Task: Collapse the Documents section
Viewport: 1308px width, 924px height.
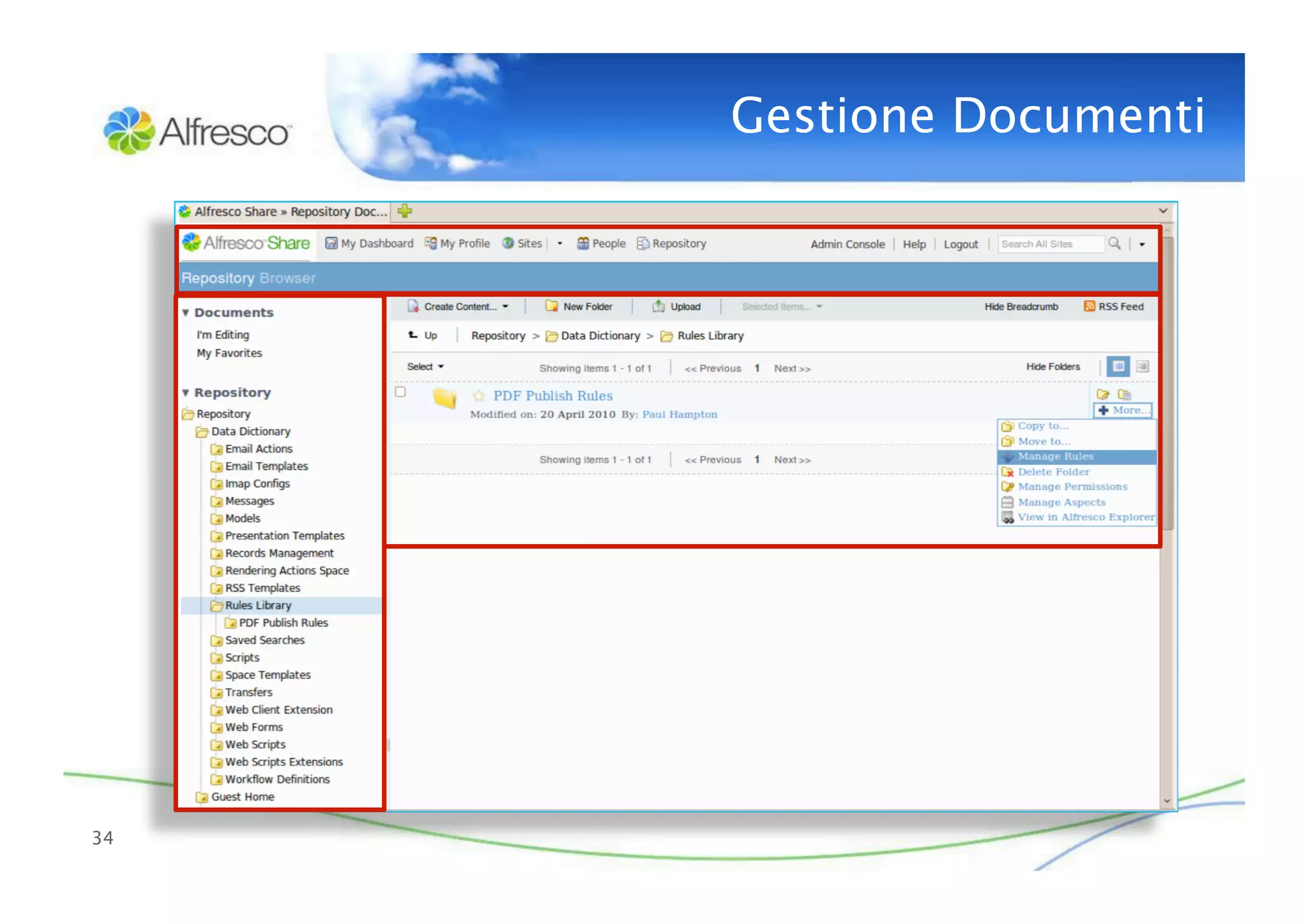Action: coord(186,312)
